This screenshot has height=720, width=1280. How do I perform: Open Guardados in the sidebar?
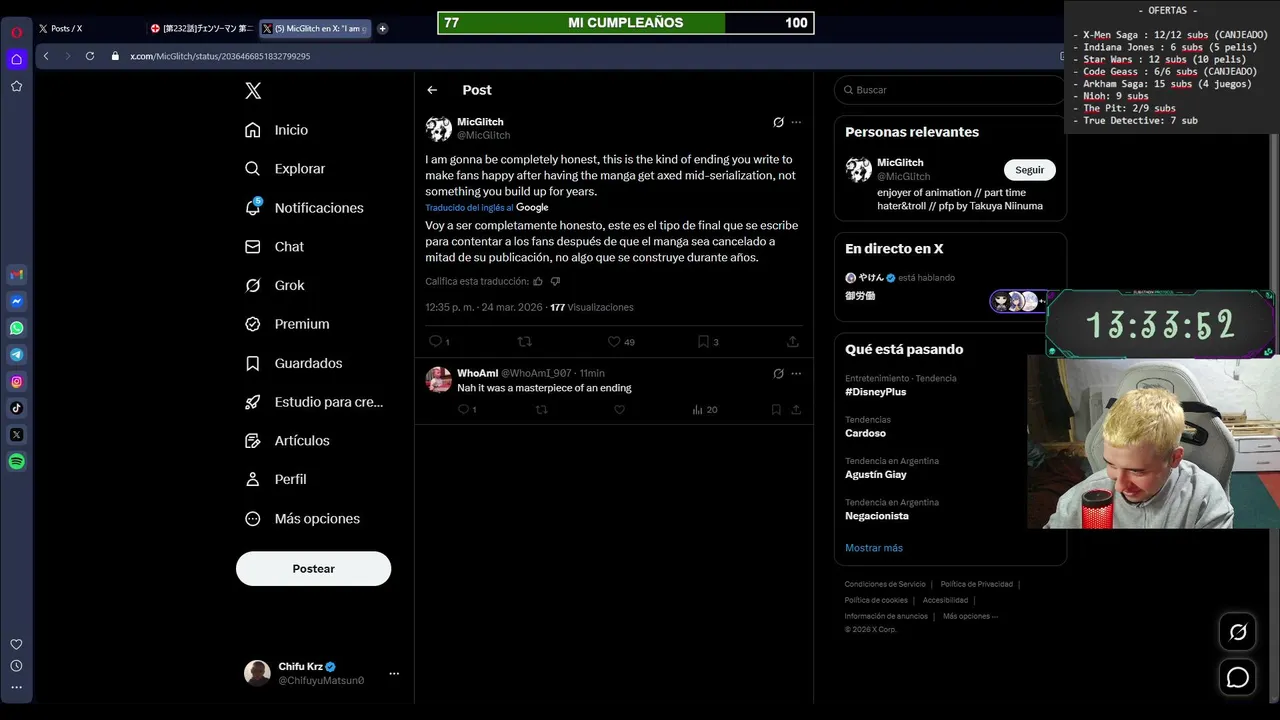294,363
